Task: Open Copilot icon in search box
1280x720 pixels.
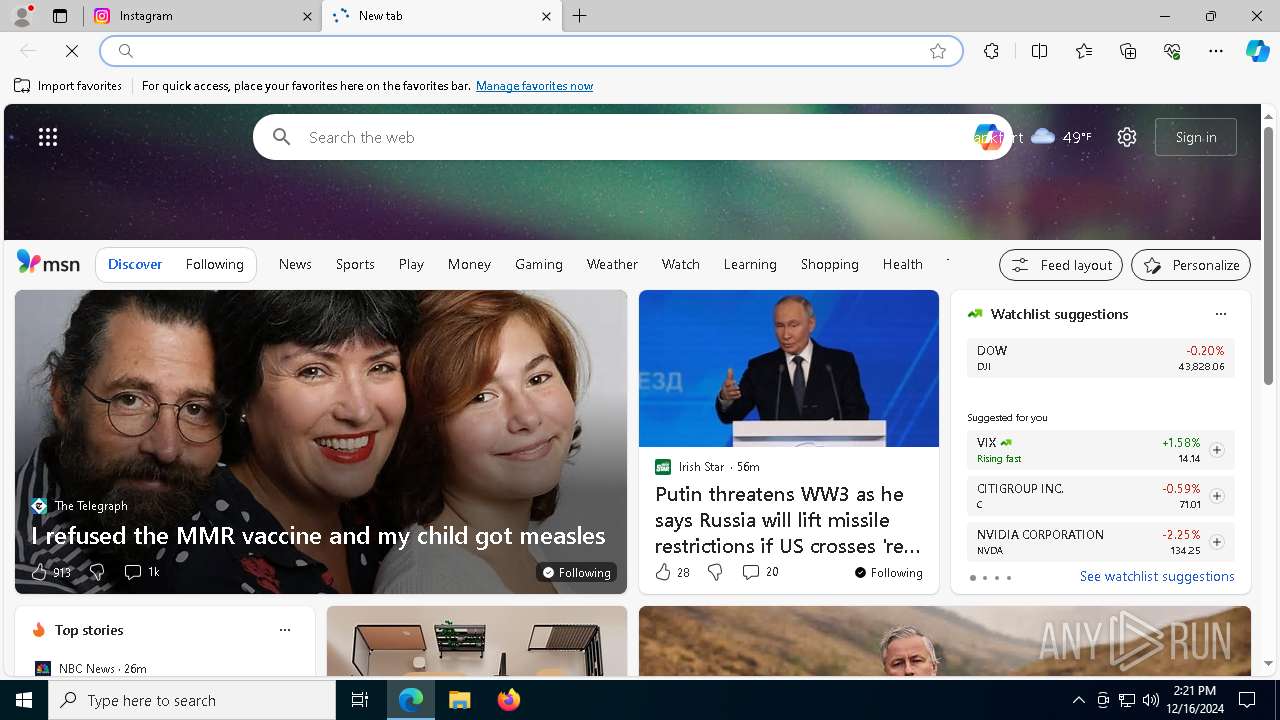Action: [988, 137]
